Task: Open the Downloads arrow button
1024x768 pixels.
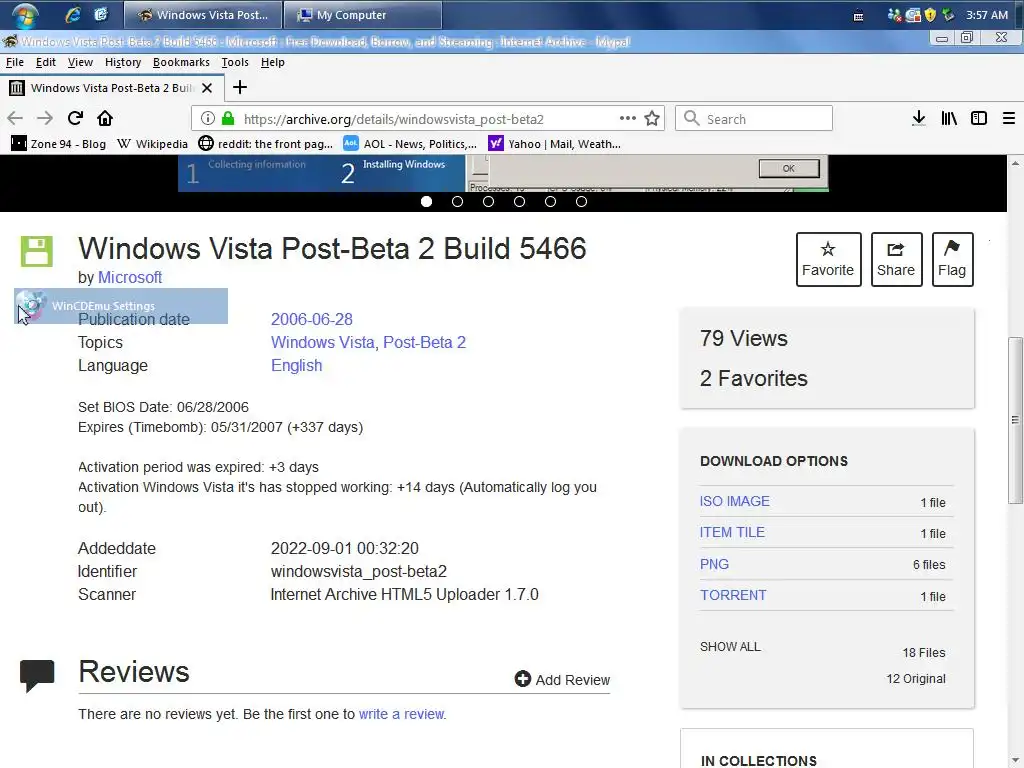Action: [x=919, y=118]
